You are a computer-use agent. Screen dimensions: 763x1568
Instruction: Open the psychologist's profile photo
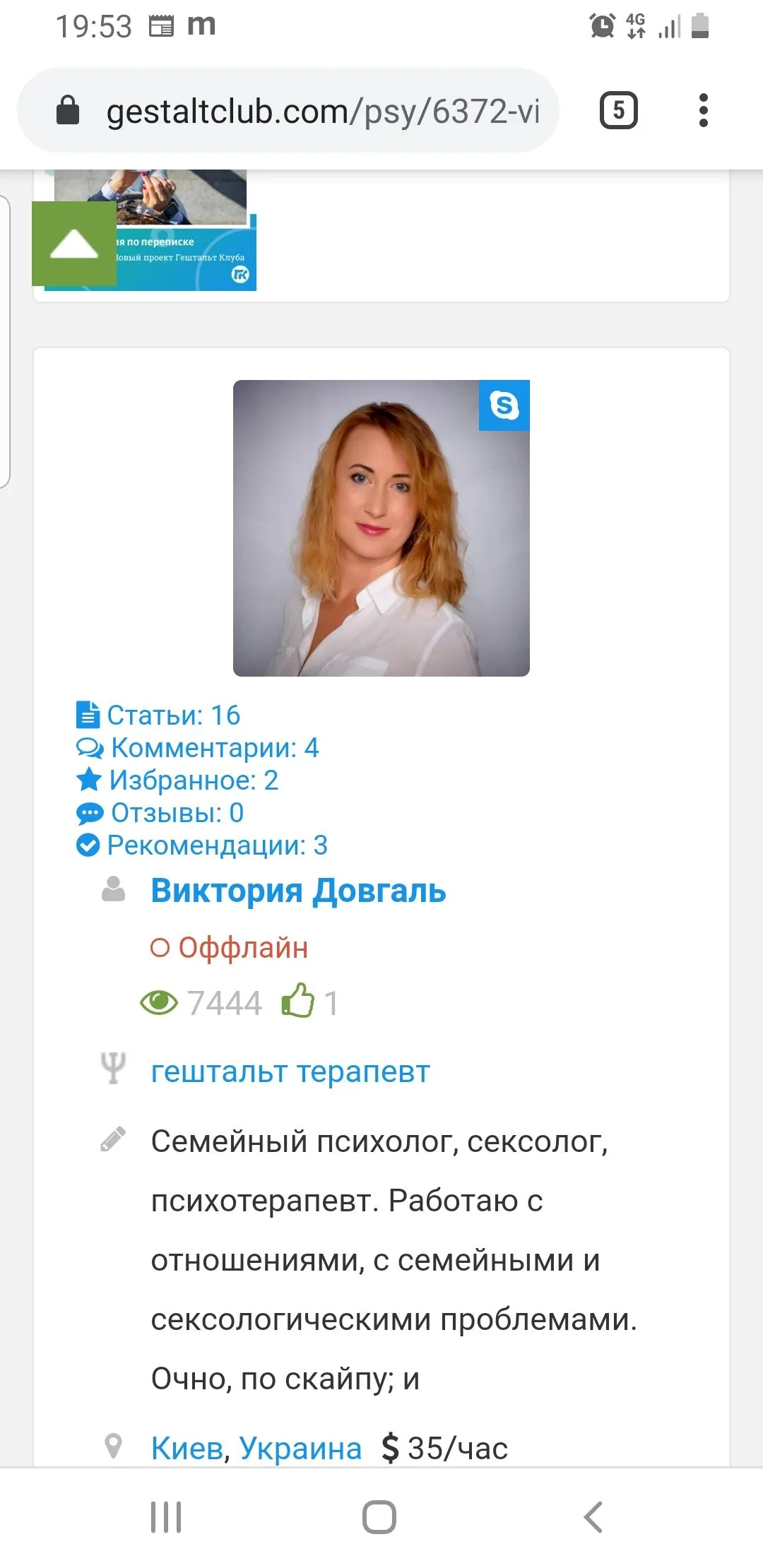[x=381, y=528]
